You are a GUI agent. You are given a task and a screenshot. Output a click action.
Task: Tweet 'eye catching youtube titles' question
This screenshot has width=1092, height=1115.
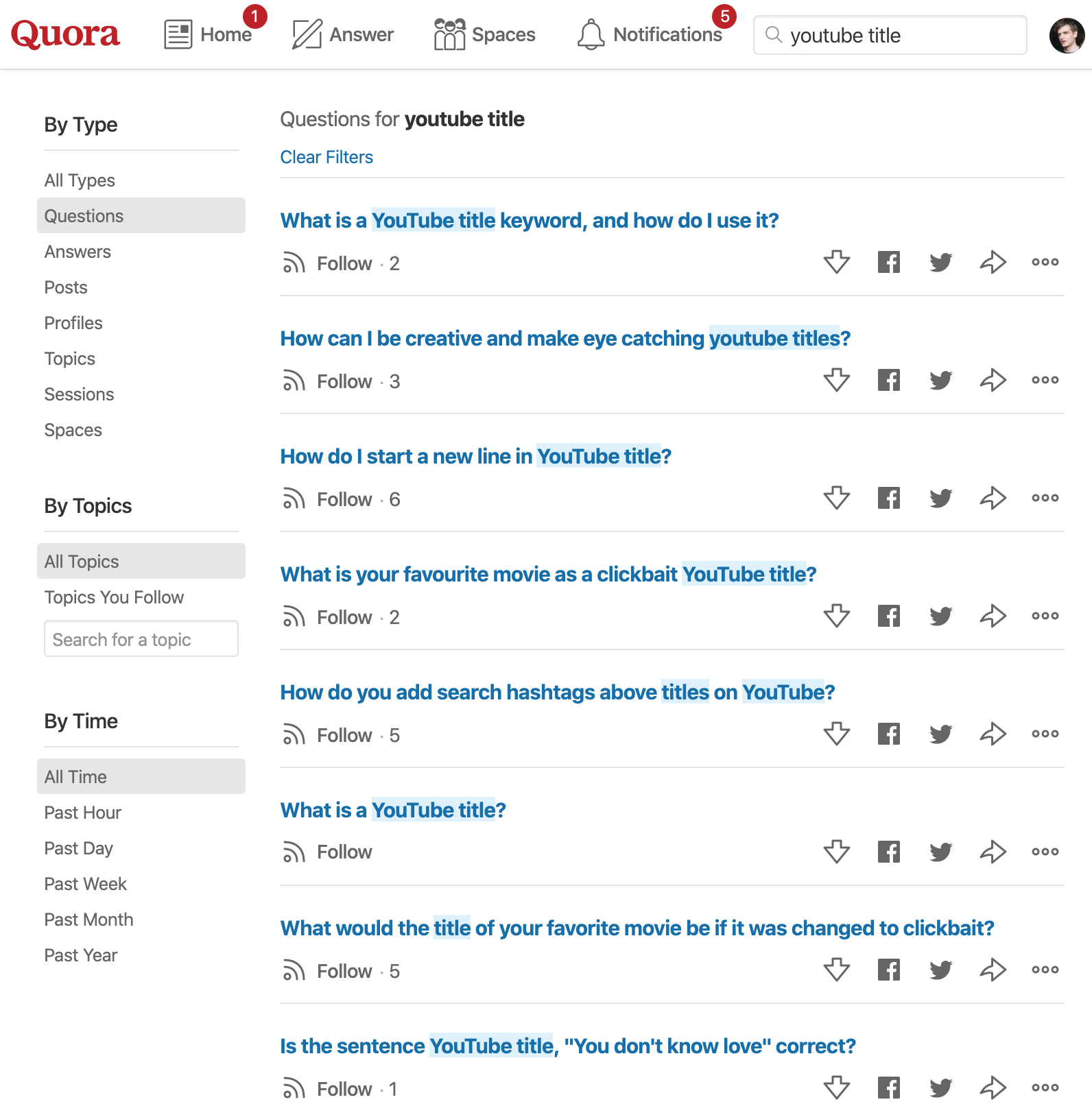click(x=941, y=380)
